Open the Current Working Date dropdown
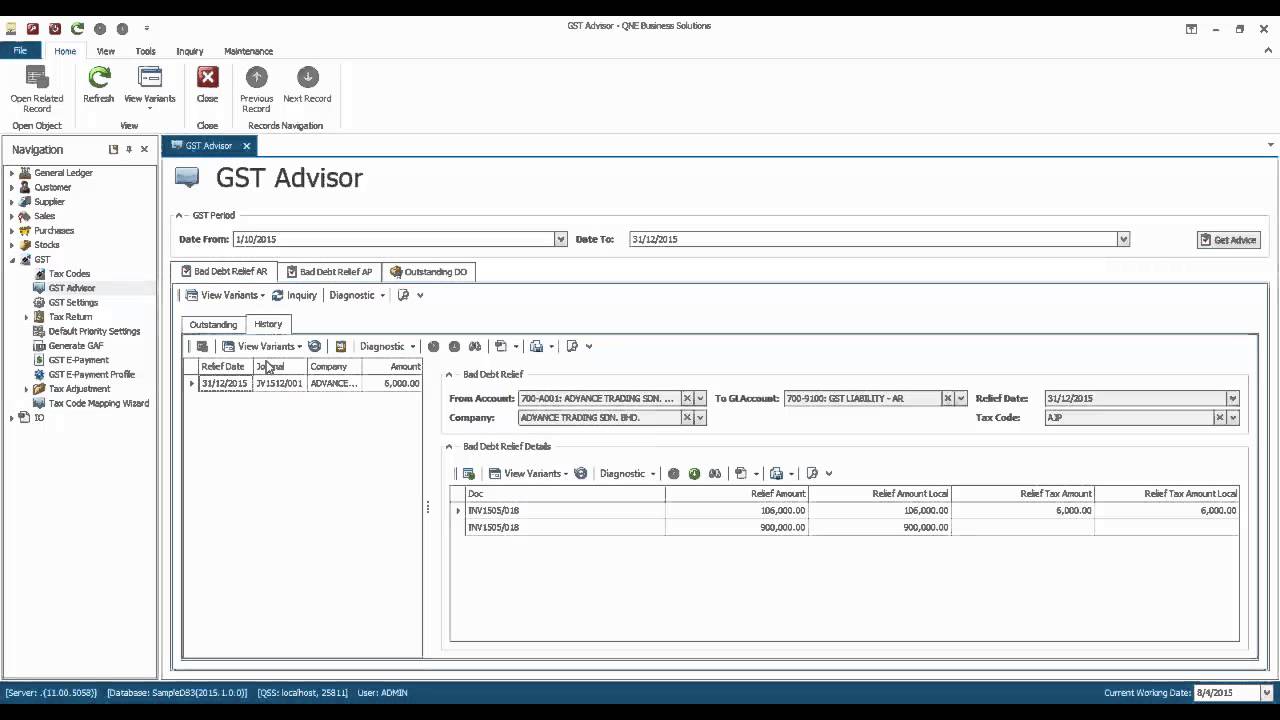 (1267, 692)
